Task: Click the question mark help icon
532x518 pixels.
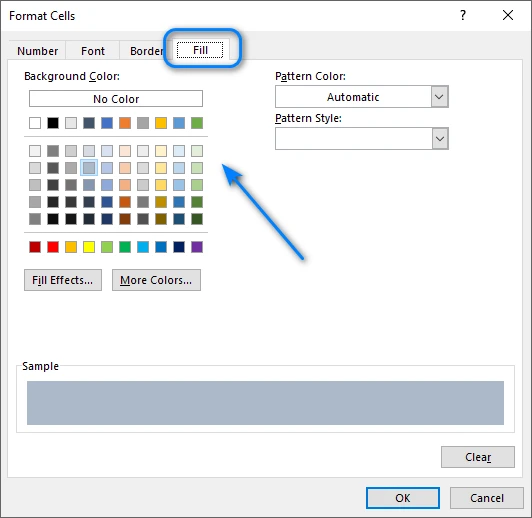Action: [463, 15]
